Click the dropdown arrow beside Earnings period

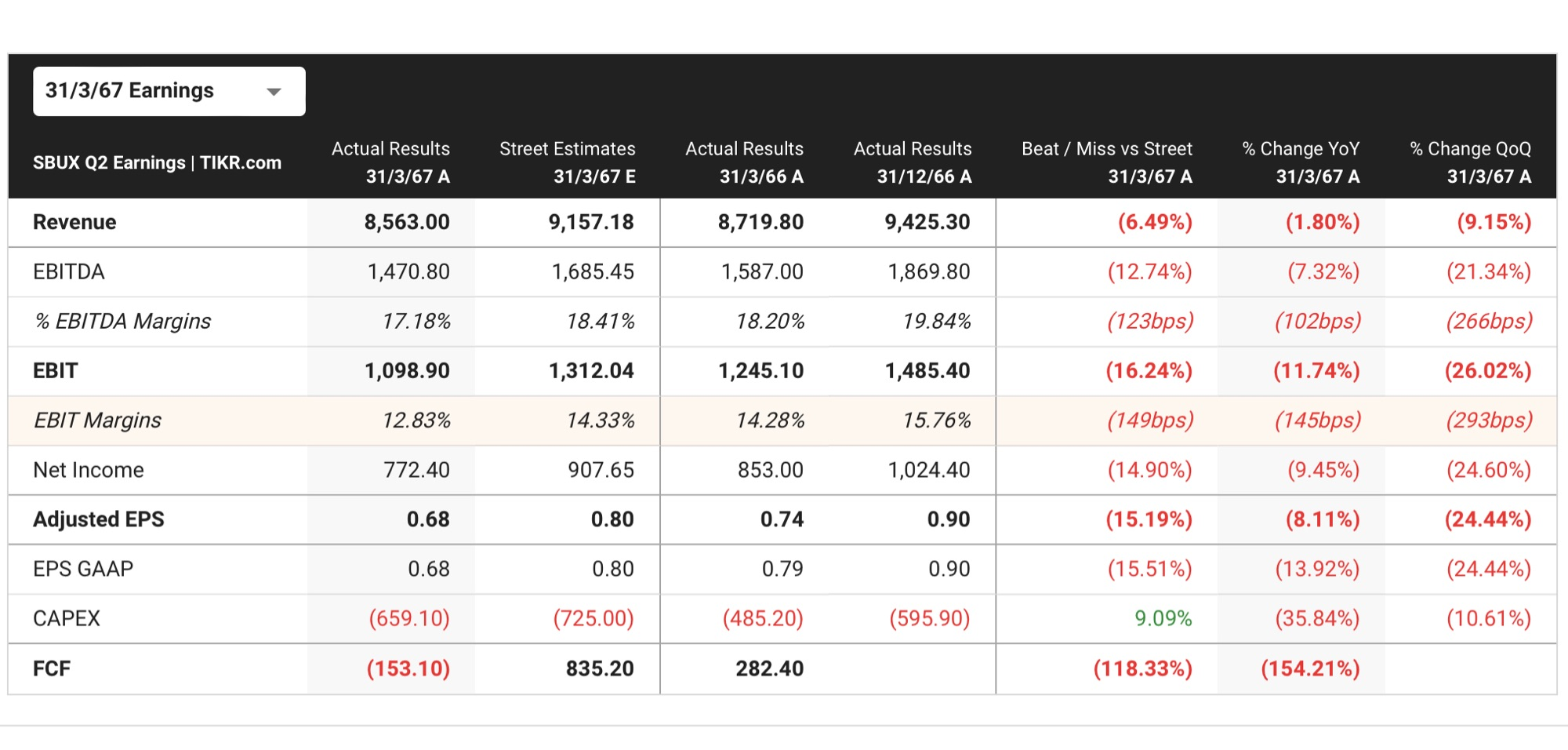(274, 92)
